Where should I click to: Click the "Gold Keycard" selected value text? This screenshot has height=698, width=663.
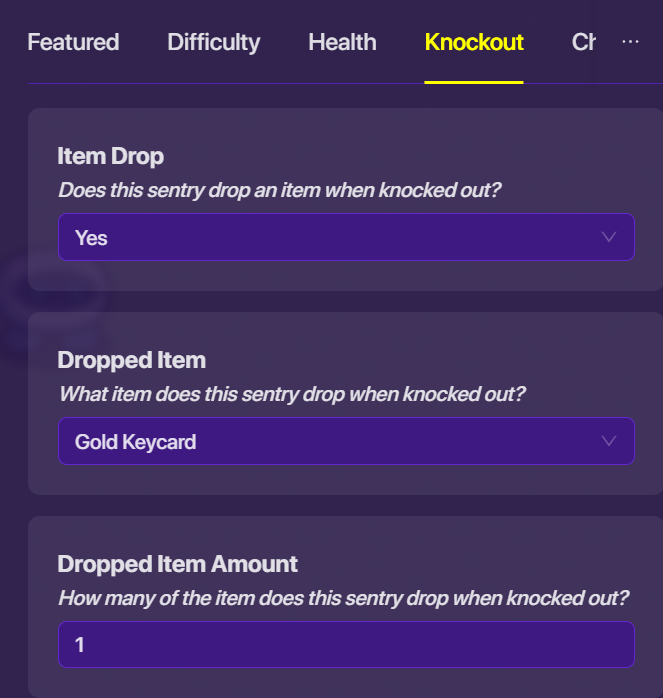point(135,442)
